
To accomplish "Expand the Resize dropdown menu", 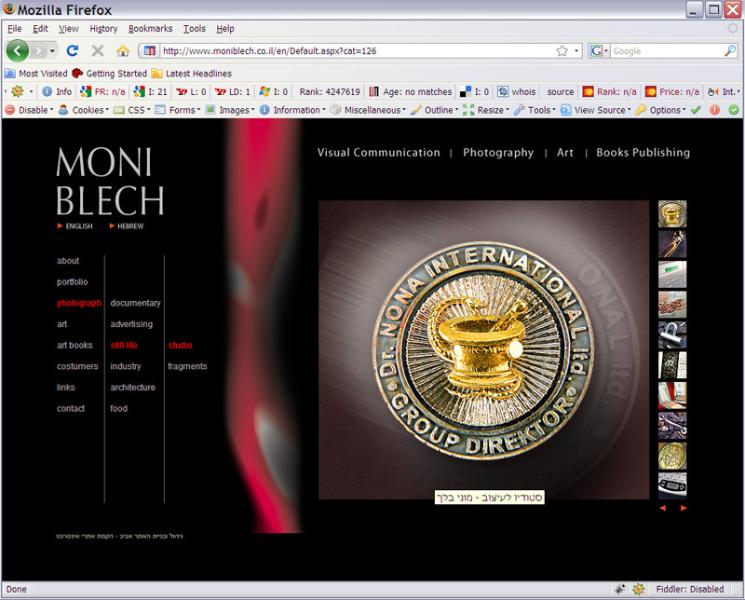I will coord(486,110).
